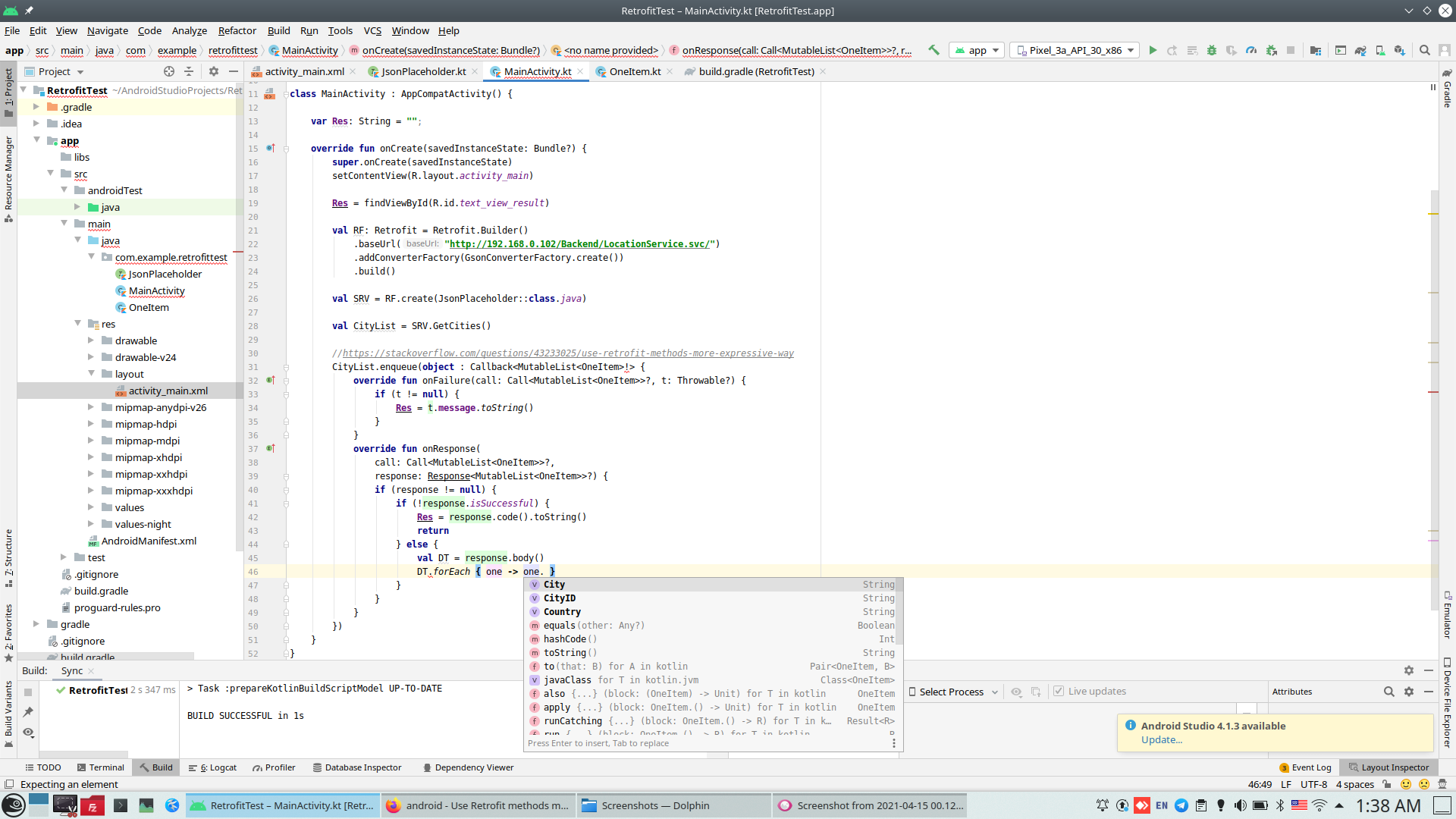Click the Make Project hammer icon
The image size is (1456, 819).
tap(934, 50)
